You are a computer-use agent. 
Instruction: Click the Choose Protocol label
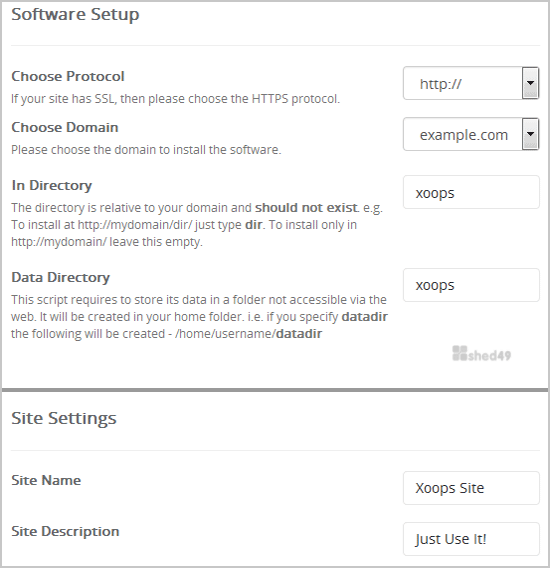click(x=68, y=76)
